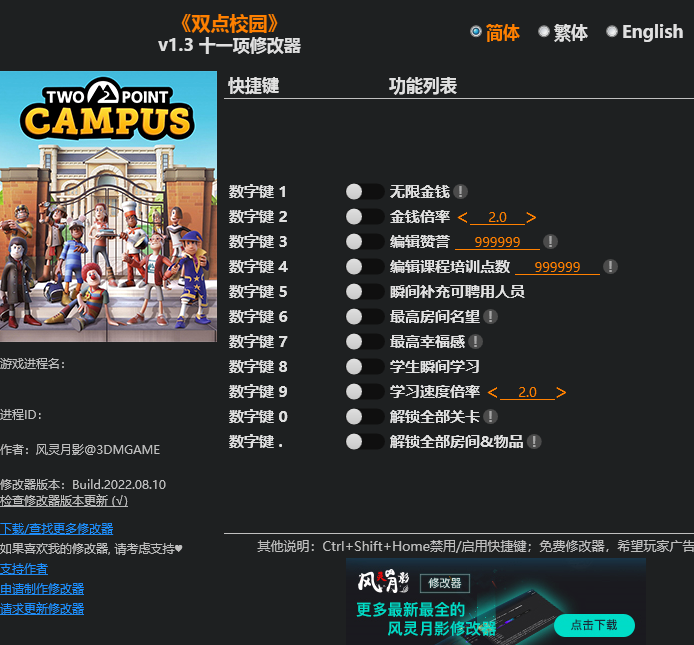Click the 点击下载 button in banner
Screen dimensions: 694x645
[594, 625]
